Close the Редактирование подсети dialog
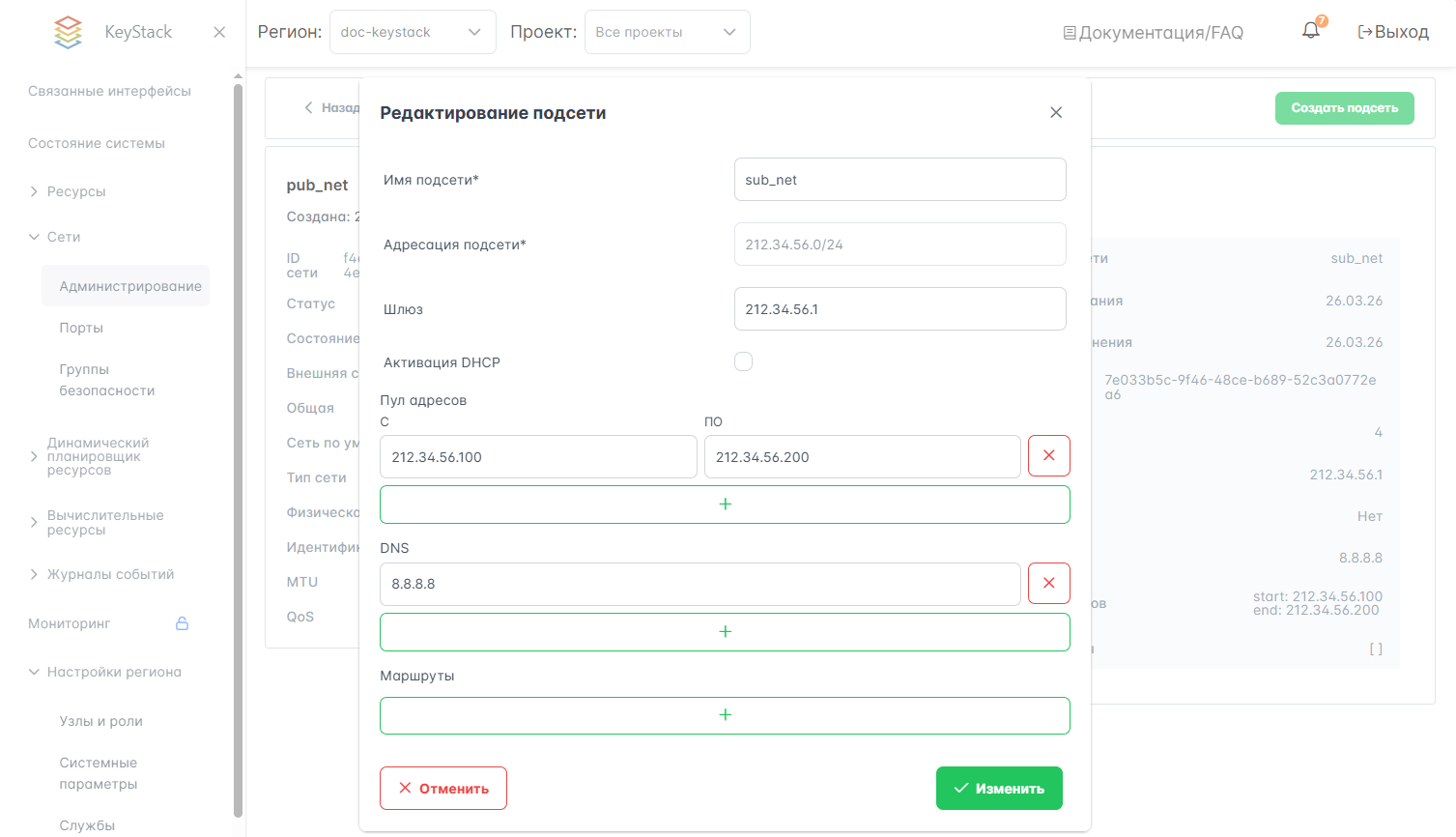1456x837 pixels. [1056, 113]
